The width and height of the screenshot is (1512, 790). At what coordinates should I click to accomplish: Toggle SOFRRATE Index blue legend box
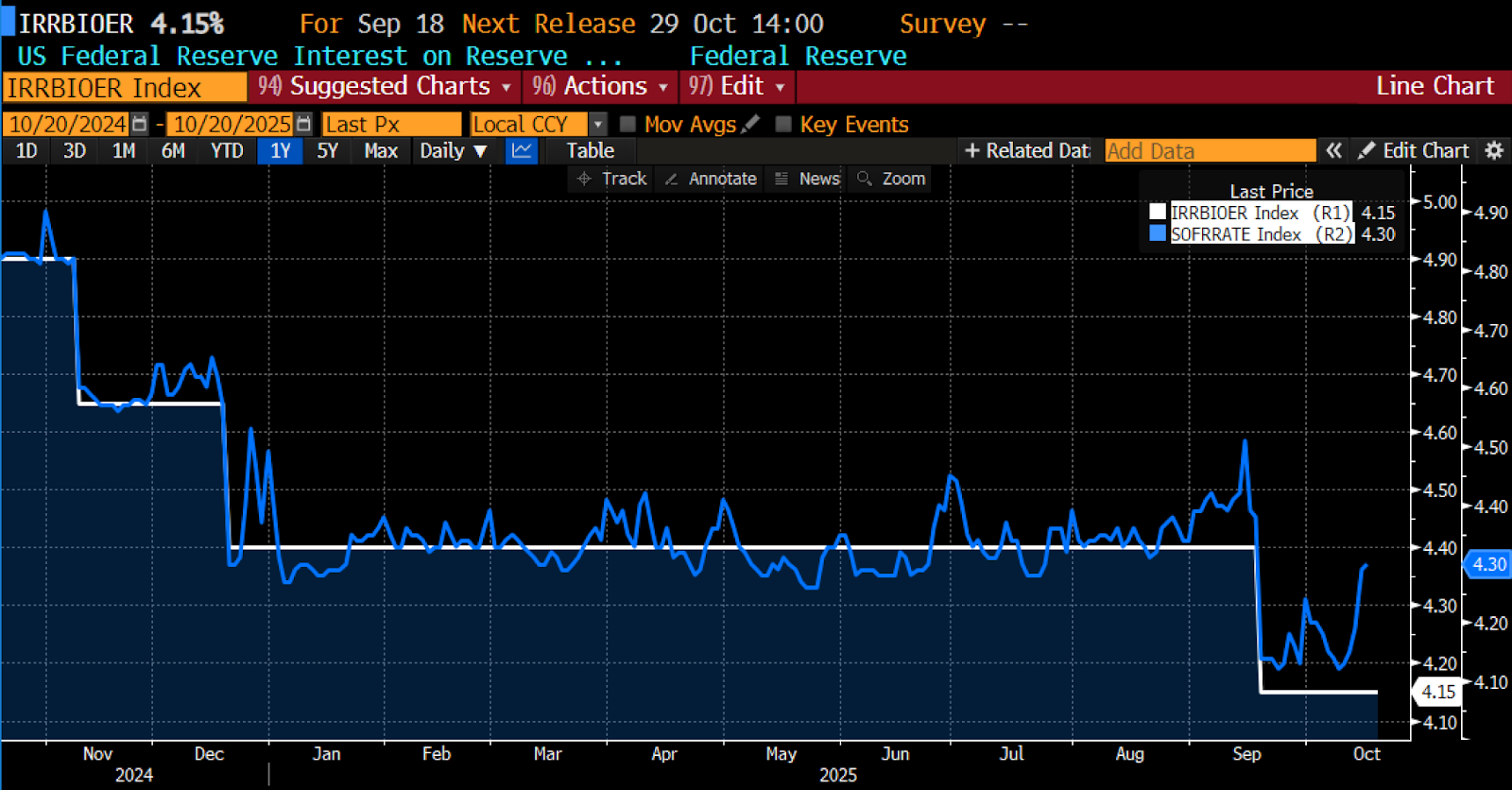1158,233
